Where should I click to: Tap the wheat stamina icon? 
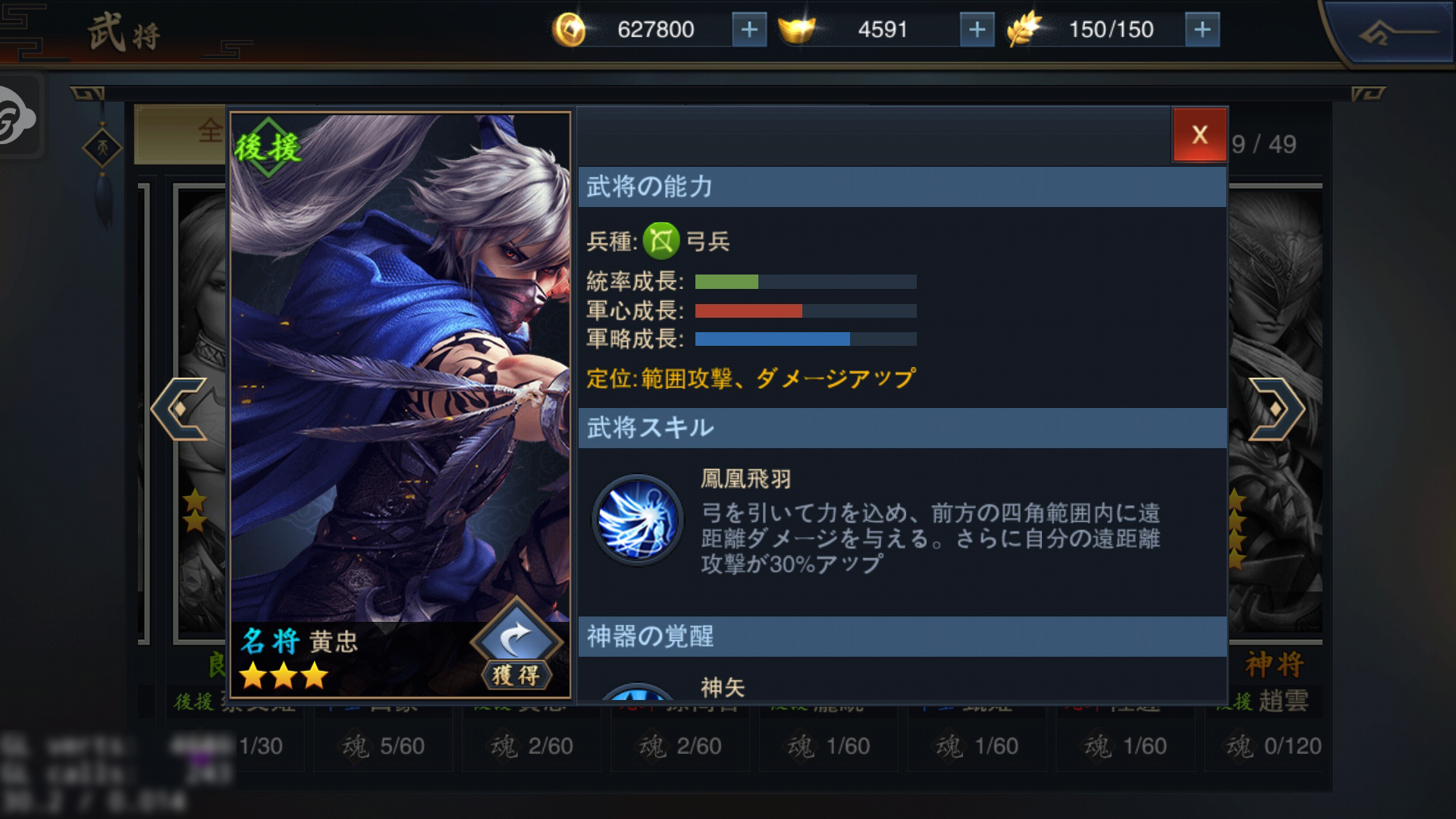(1025, 30)
